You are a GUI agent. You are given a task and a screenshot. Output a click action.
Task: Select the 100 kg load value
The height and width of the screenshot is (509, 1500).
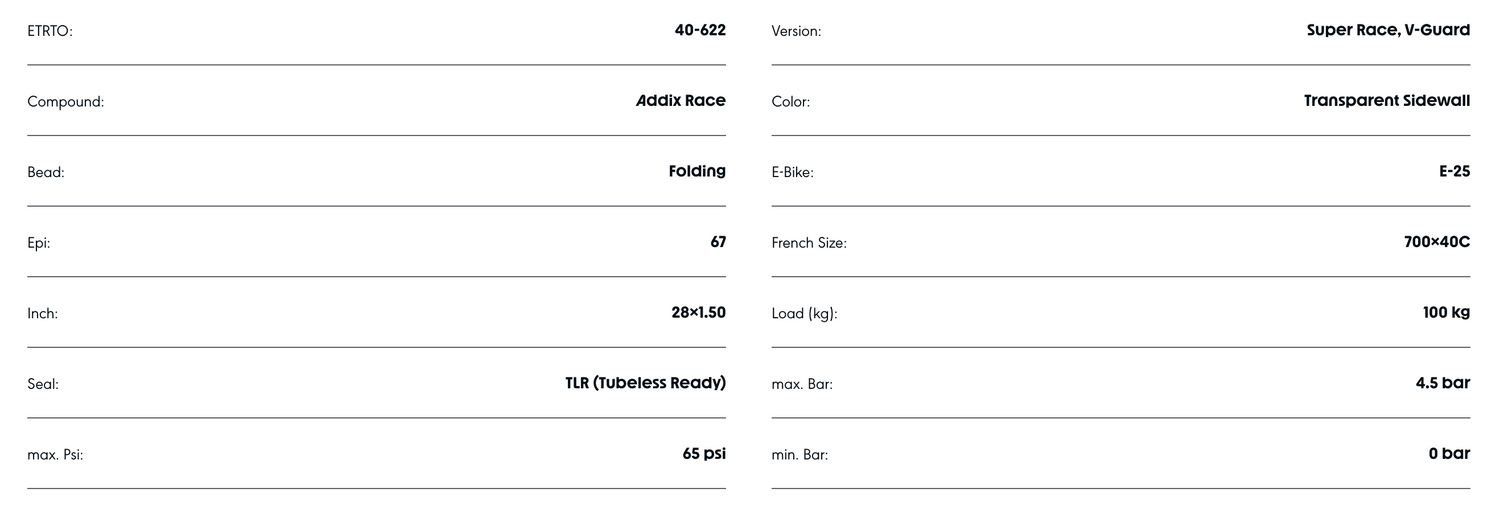(1446, 313)
